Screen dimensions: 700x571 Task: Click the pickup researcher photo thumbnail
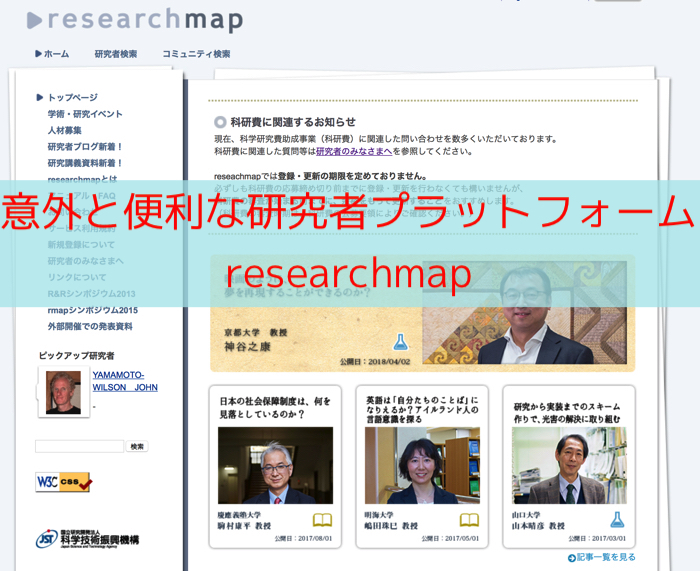(x=63, y=392)
